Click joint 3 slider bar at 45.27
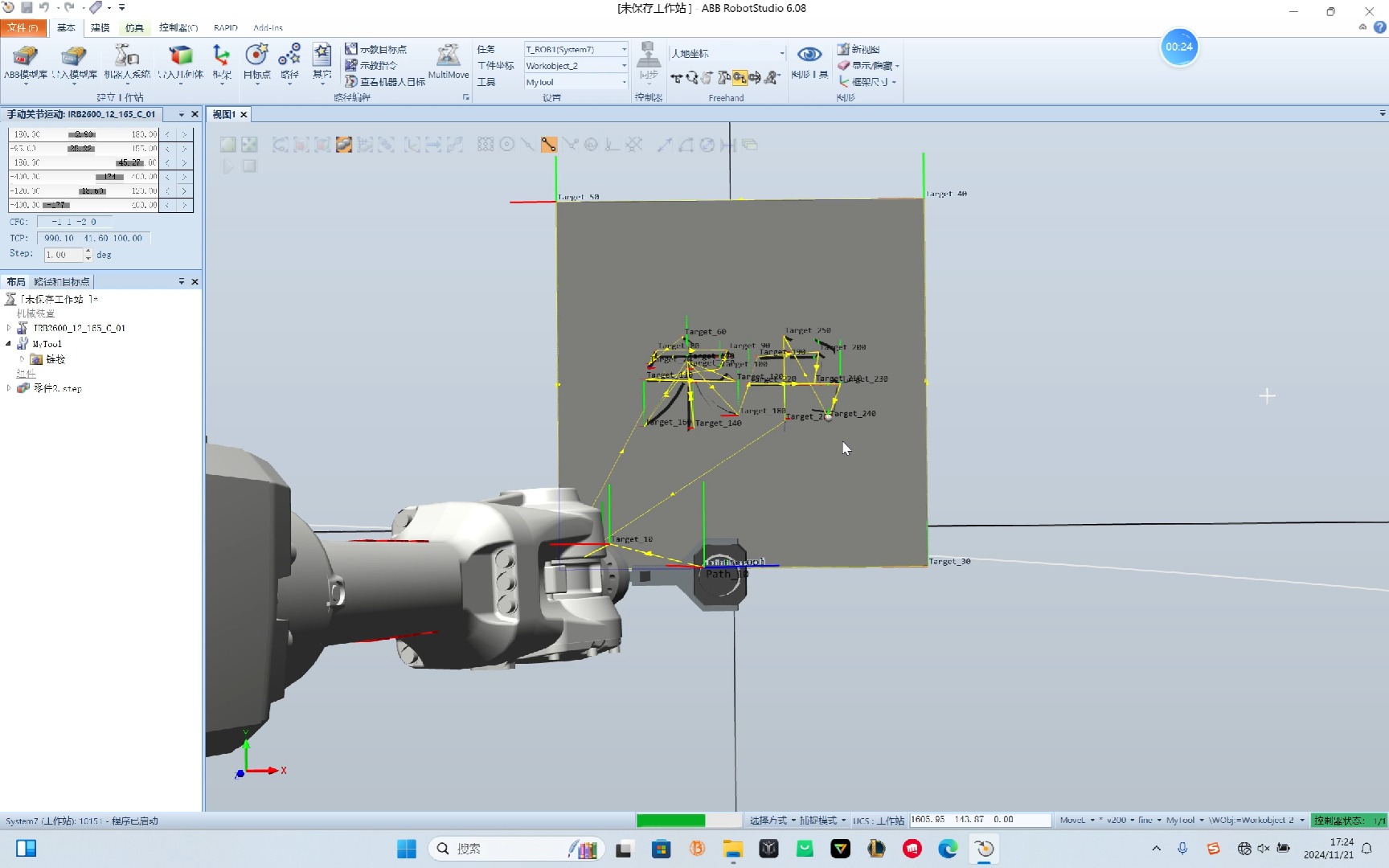The image size is (1389, 868). click(130, 162)
